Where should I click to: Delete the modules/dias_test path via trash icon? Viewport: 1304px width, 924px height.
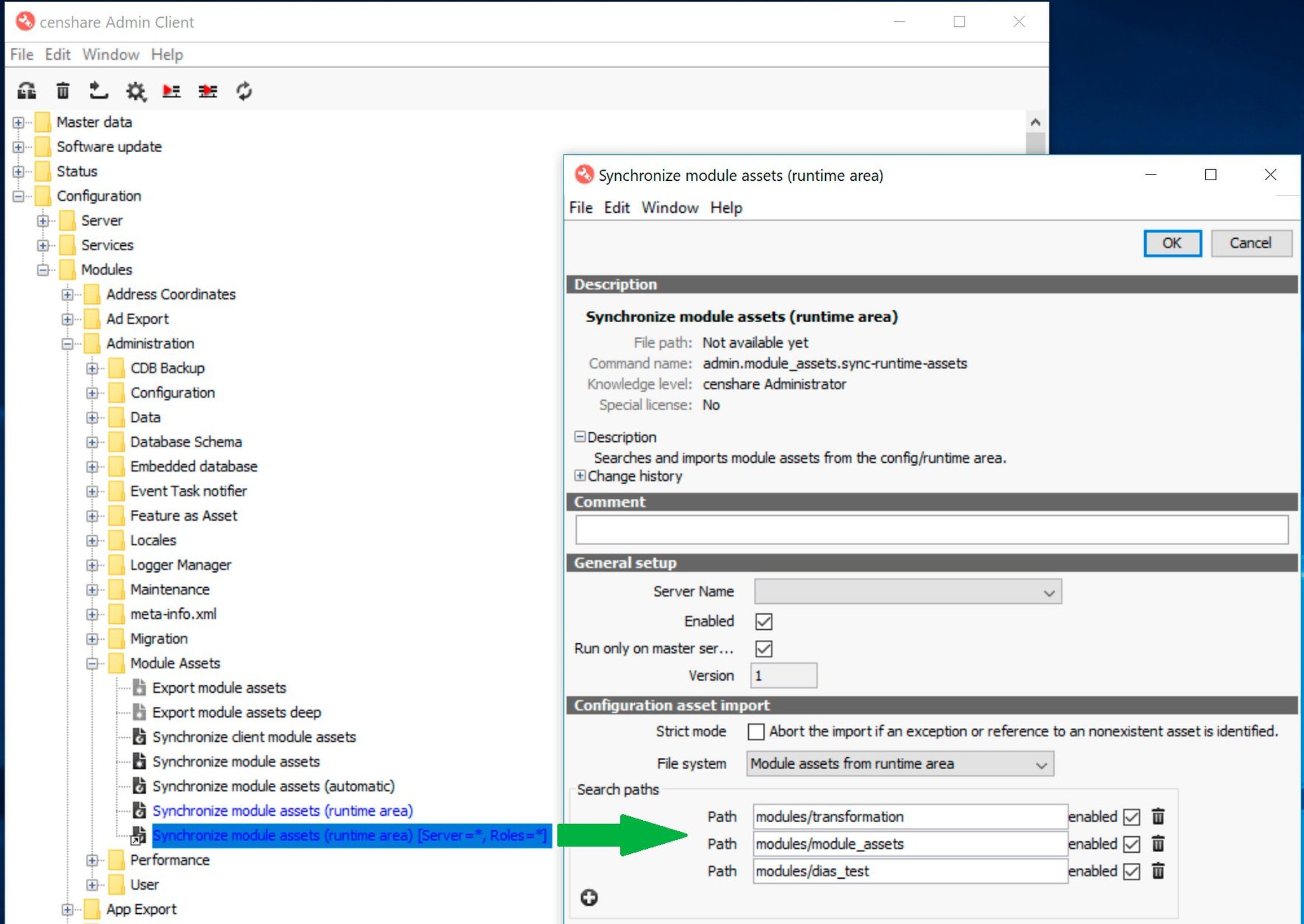tap(1158, 871)
